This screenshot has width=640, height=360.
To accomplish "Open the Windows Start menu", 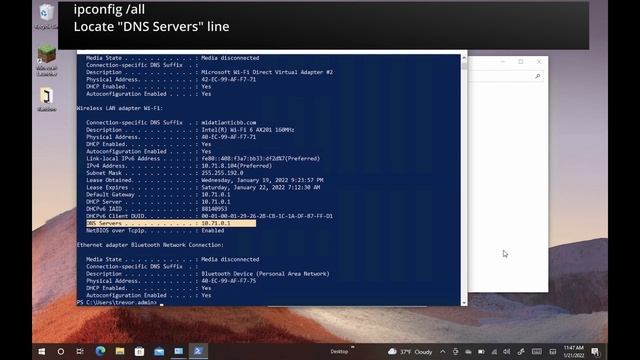I will [x=42, y=351].
